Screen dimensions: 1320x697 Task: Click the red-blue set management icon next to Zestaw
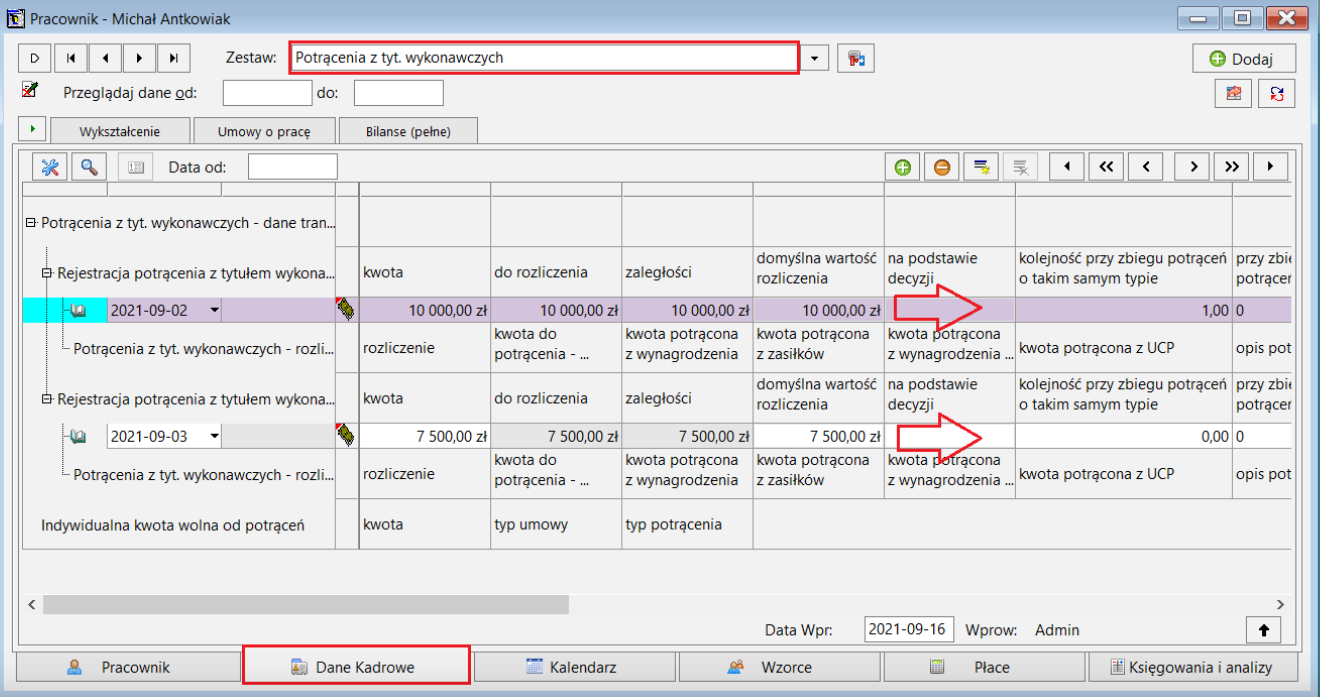point(856,58)
